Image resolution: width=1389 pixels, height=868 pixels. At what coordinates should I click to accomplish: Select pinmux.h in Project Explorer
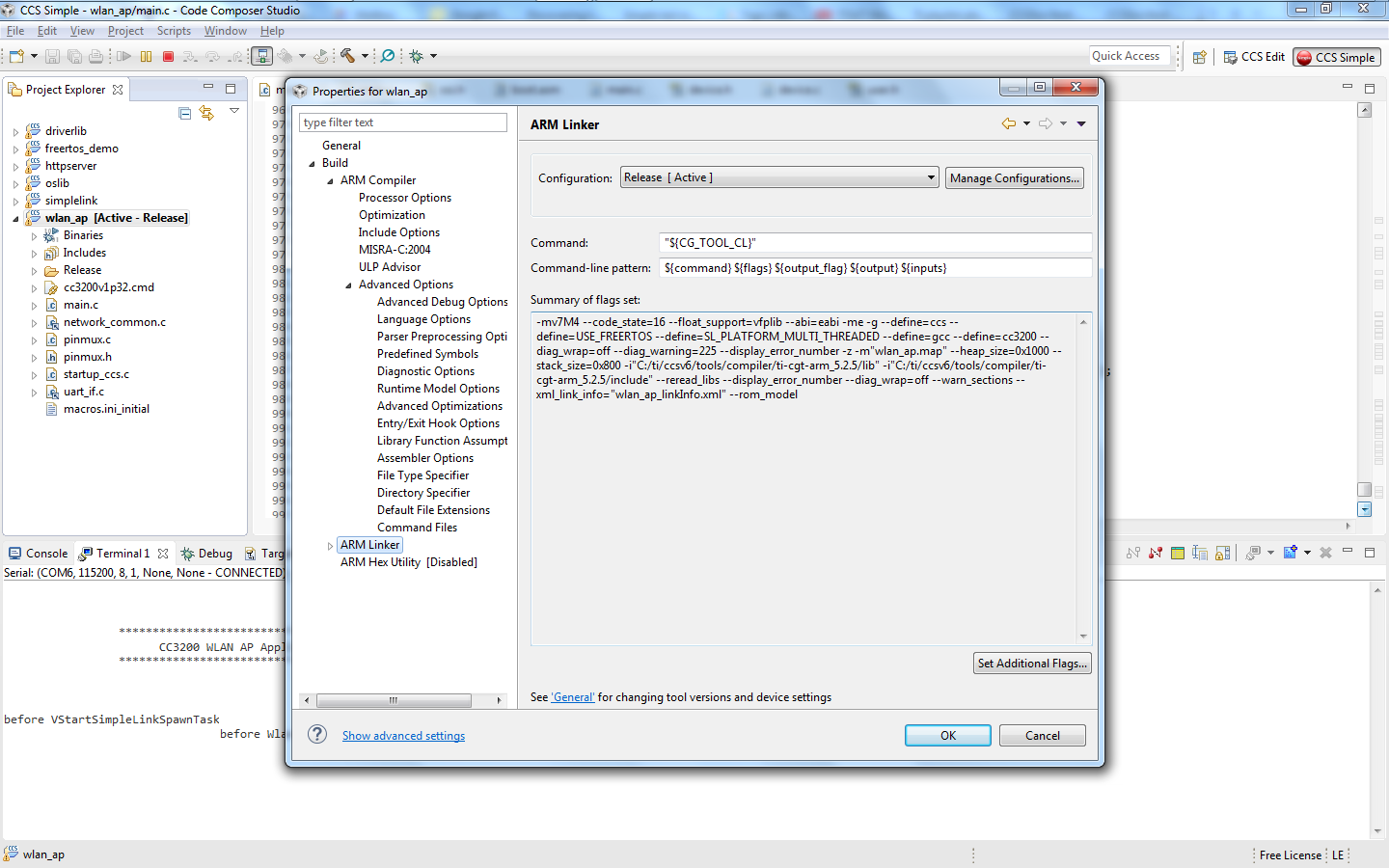[x=87, y=357]
